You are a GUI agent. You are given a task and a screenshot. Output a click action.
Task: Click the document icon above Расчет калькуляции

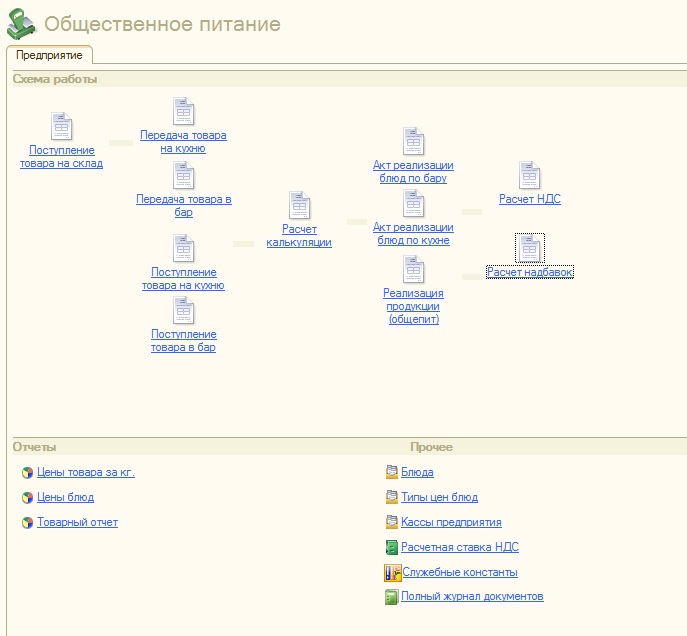299,206
